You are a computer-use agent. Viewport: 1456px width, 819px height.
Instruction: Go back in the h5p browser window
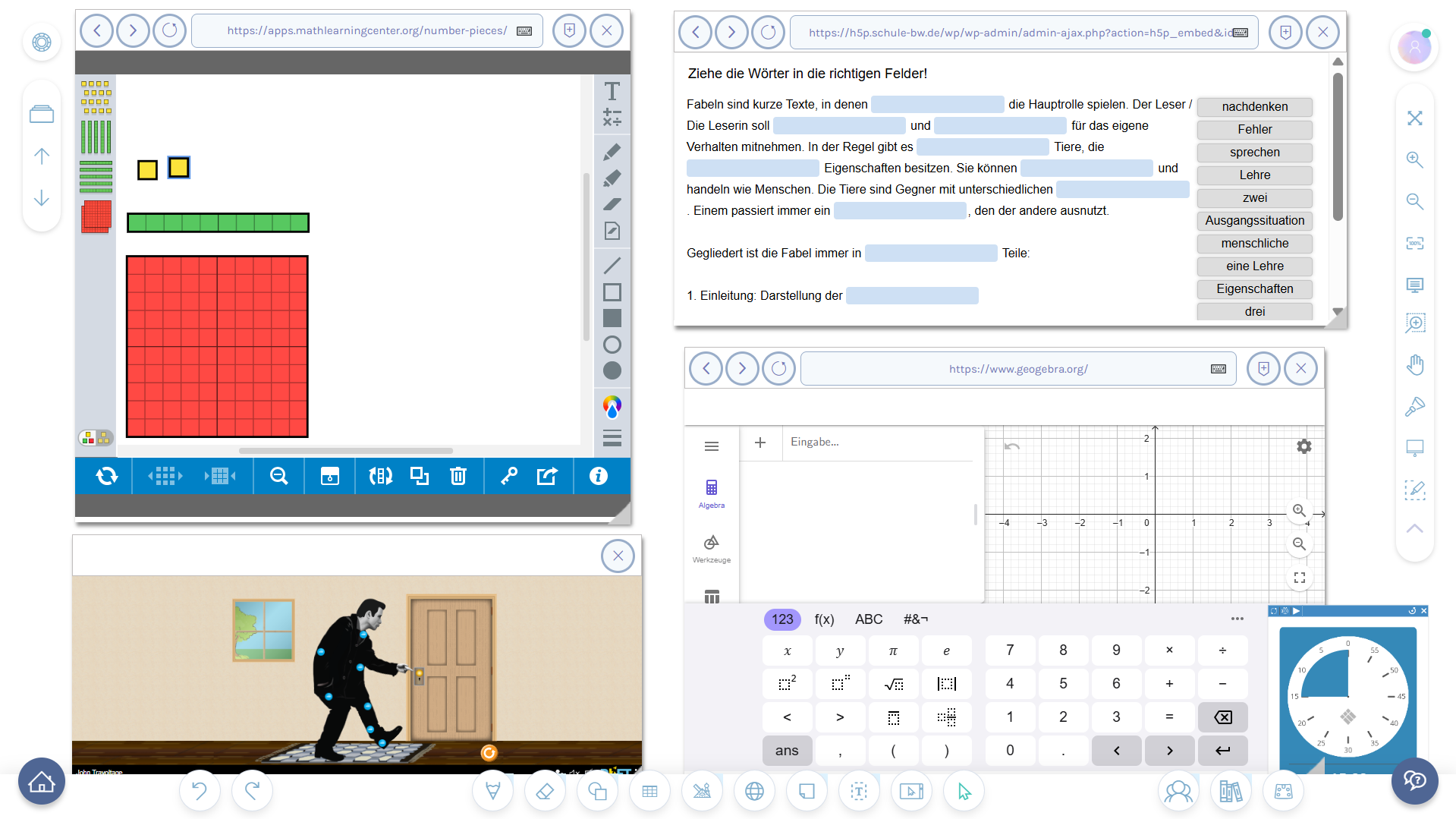695,33
